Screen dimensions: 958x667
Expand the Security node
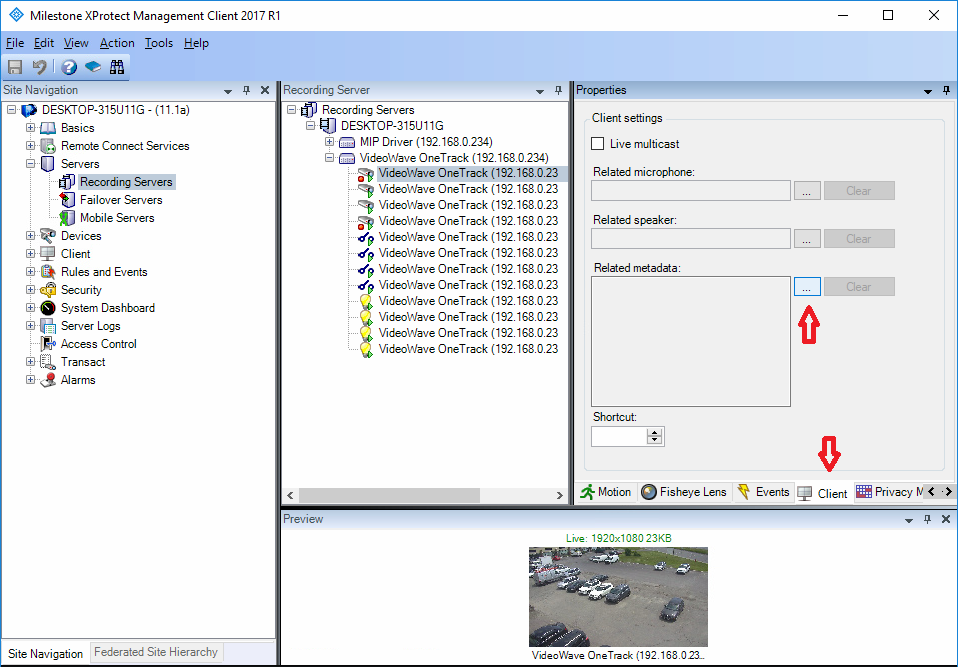30,290
